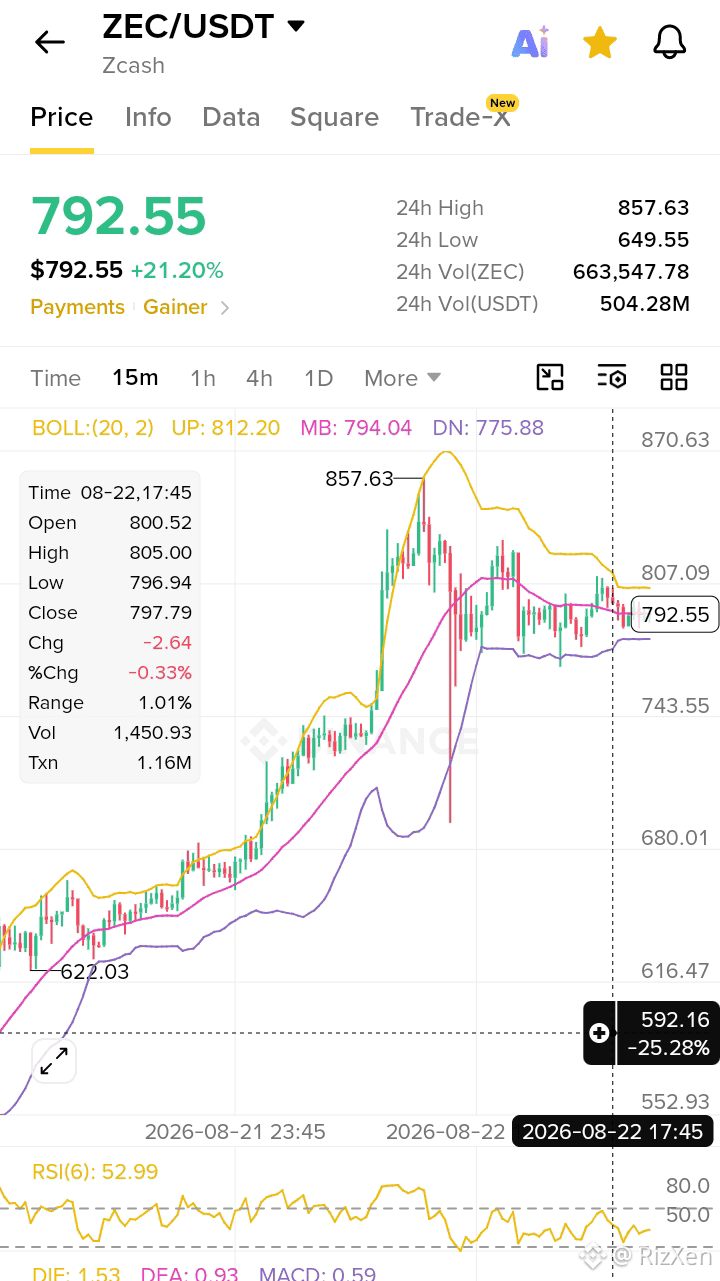Click the Close 797.79 row in candle info
720x1281 pixels.
(110, 612)
